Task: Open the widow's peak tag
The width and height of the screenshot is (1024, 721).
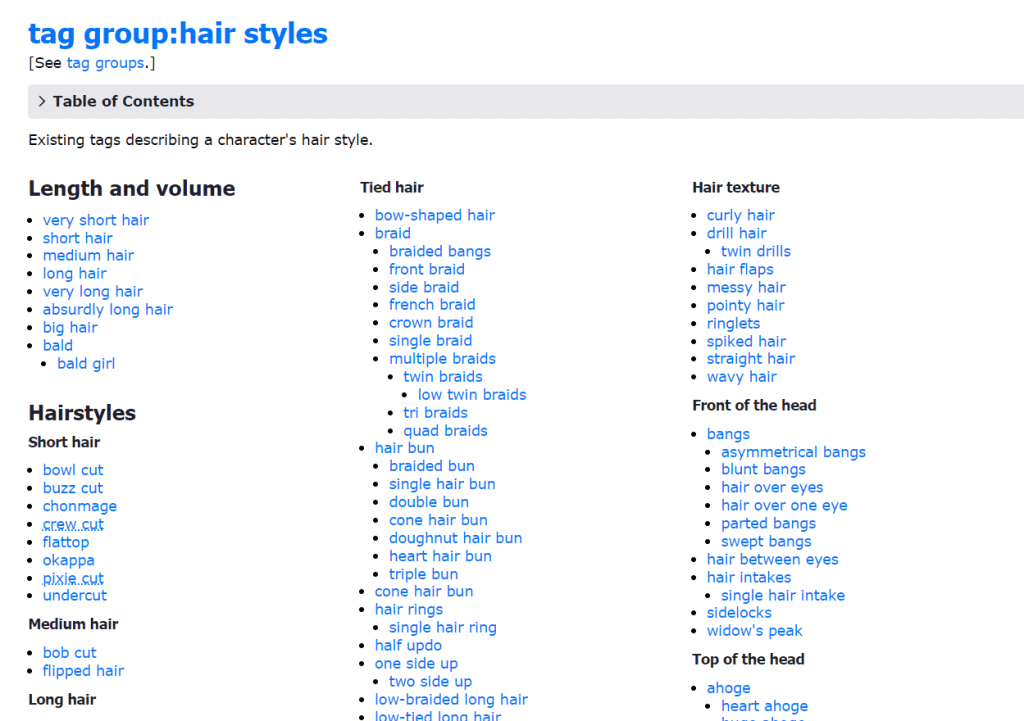Action: click(x=754, y=630)
